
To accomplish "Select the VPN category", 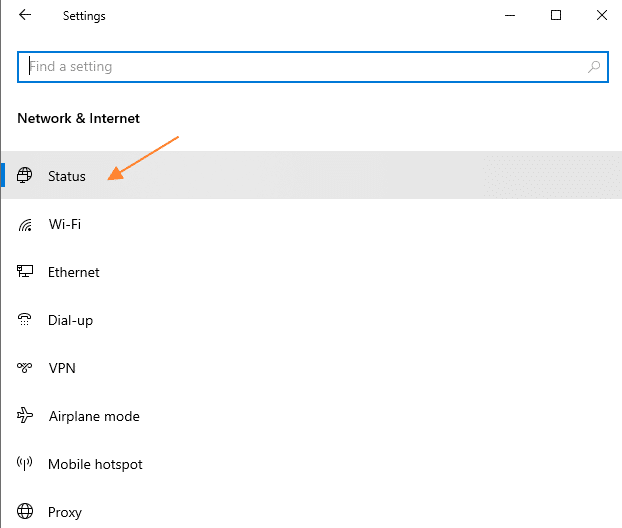I will (x=312, y=368).
